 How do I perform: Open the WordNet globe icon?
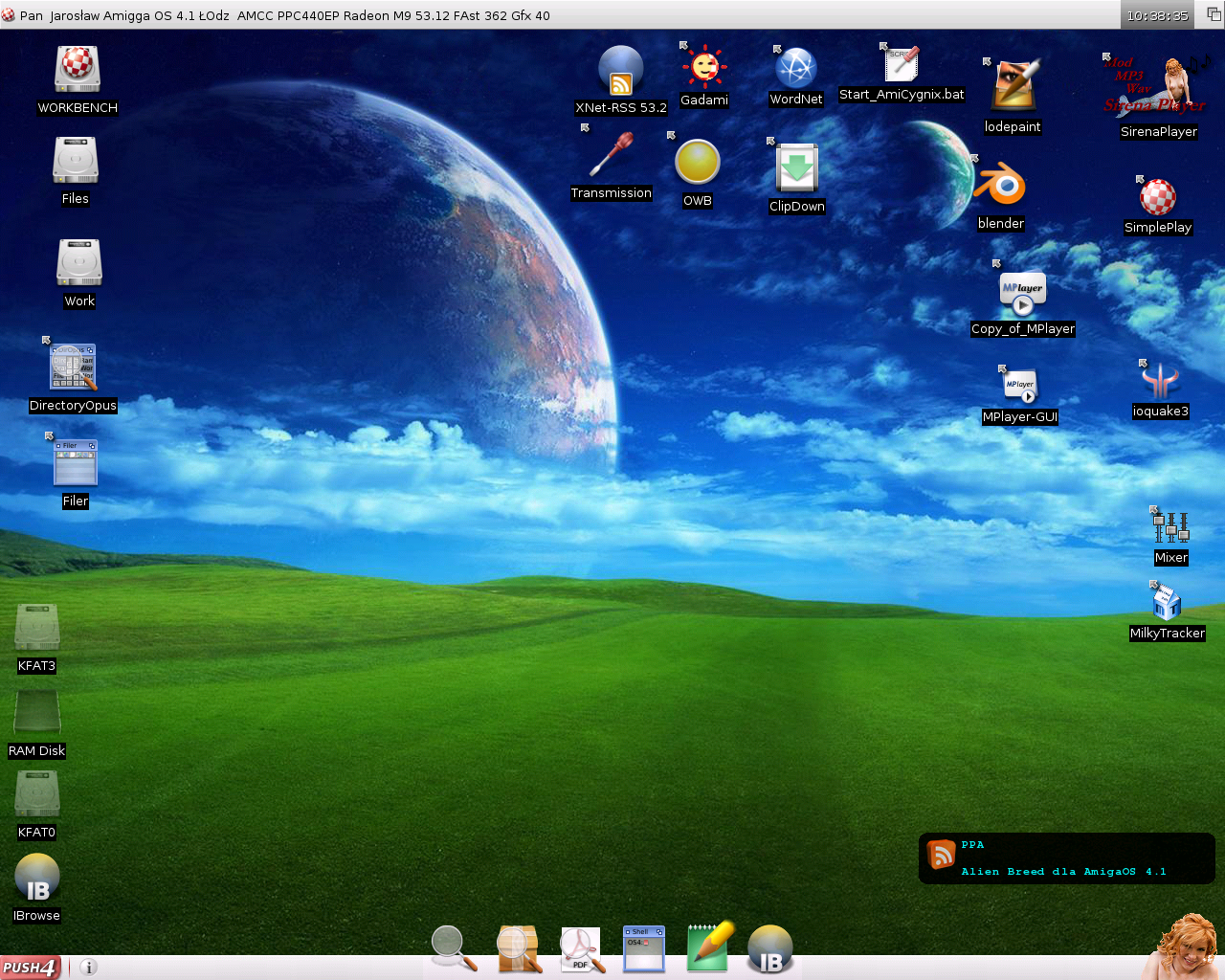(x=796, y=68)
